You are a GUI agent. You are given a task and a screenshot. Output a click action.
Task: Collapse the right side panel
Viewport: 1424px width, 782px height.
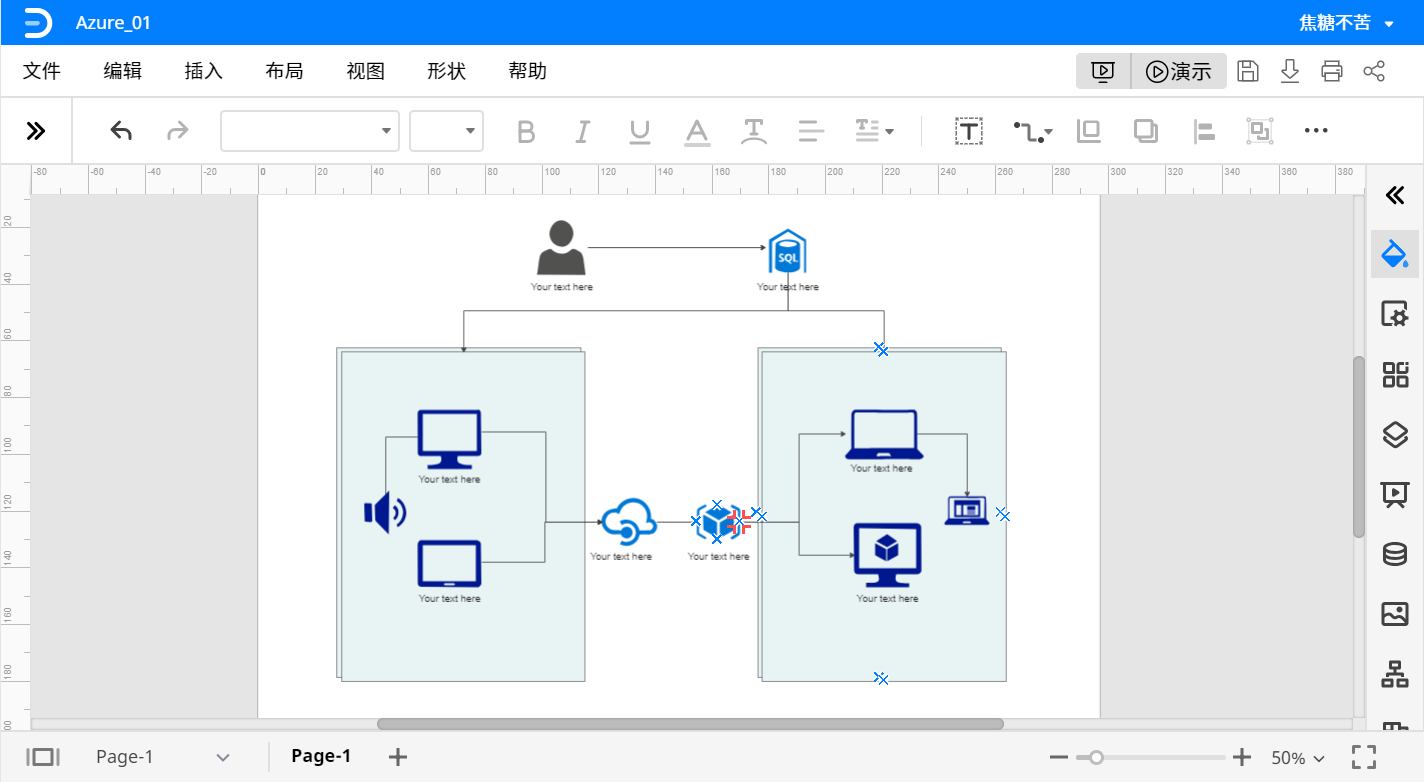(x=1395, y=195)
